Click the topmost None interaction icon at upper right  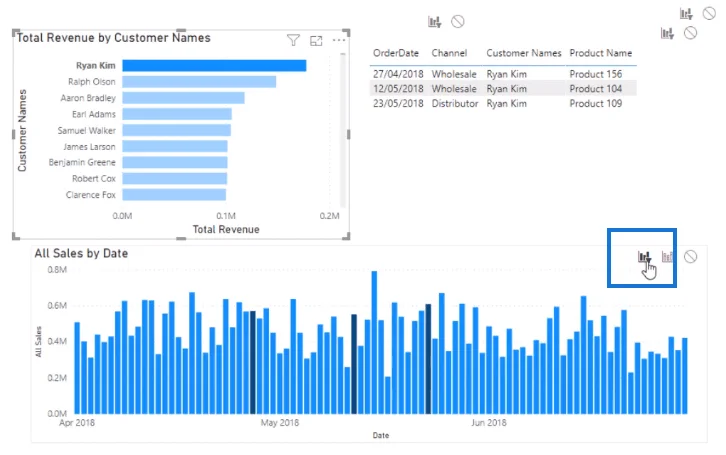coord(709,13)
